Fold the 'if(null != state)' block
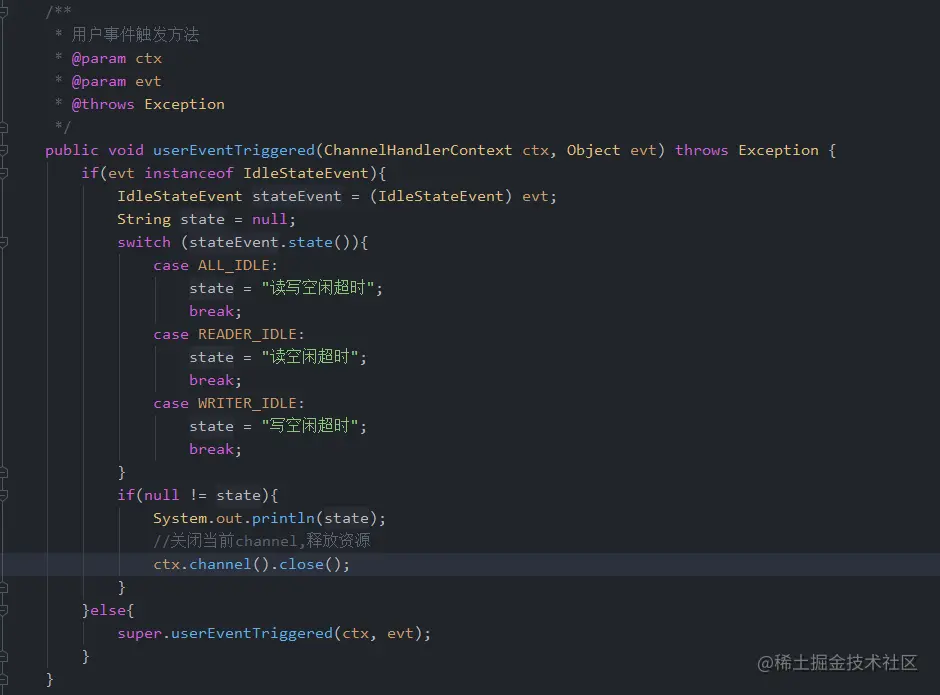940x695 pixels. coord(3,495)
